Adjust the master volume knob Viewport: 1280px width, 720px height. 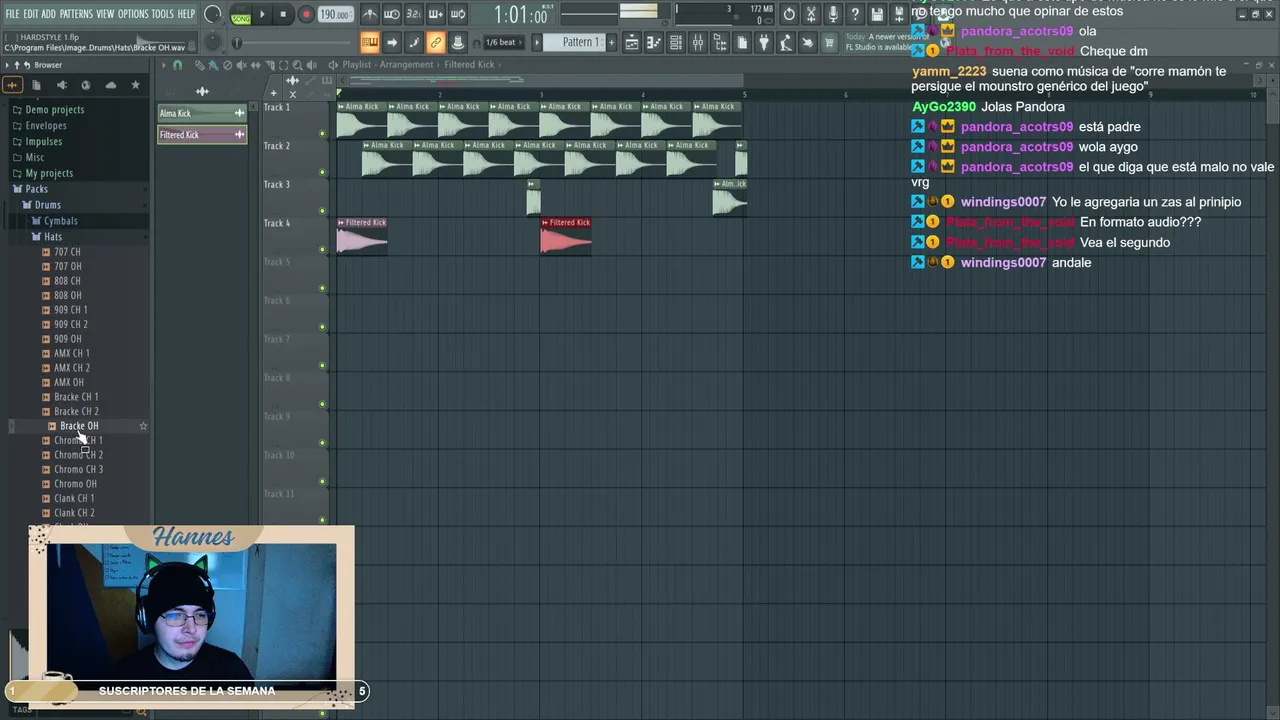[212, 14]
